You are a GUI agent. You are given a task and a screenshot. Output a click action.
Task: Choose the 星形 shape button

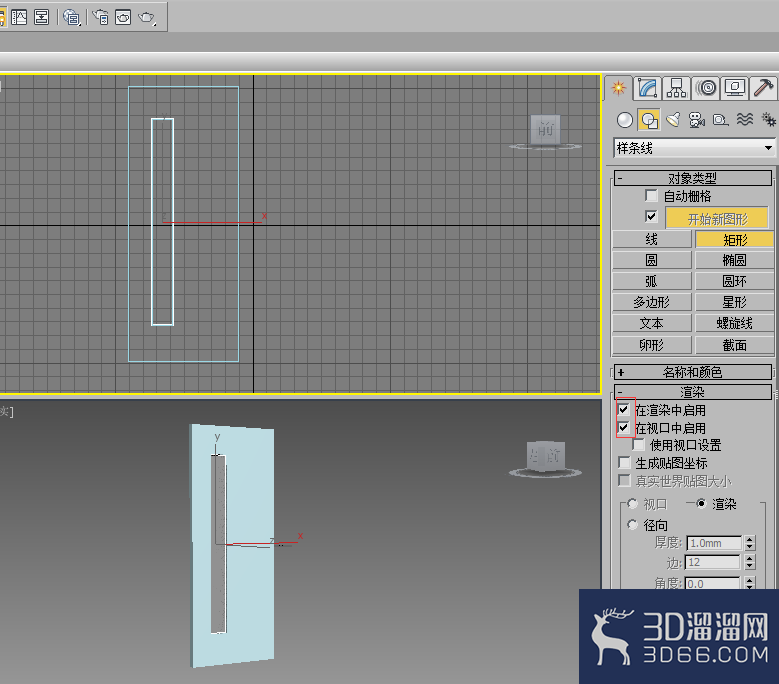(735, 302)
